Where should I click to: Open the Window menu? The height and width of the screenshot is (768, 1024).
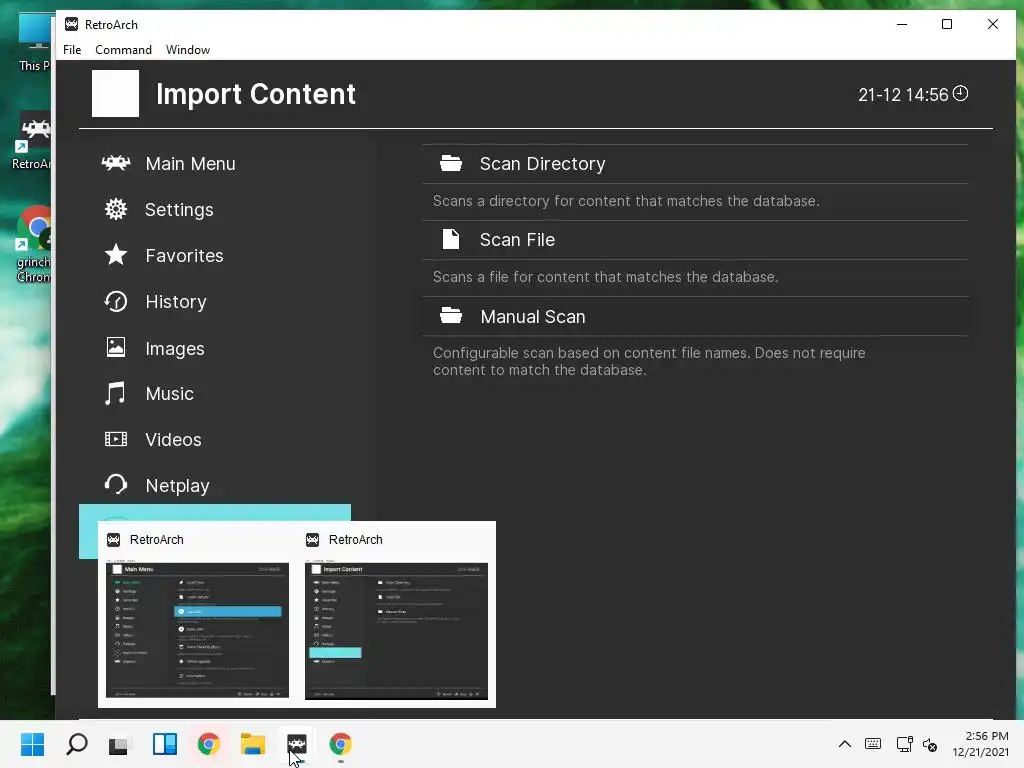(188, 50)
